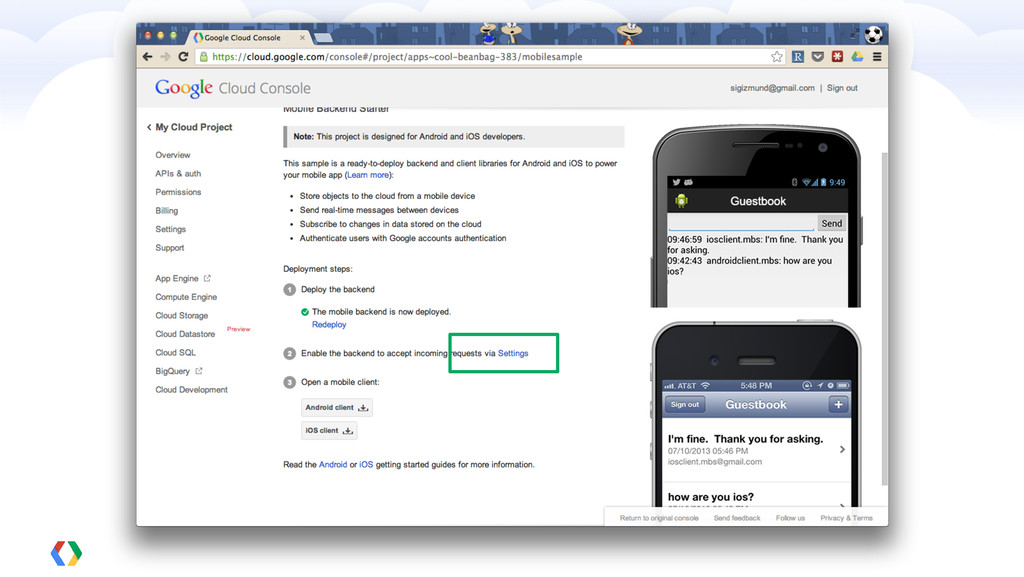
Task: Open Overview in the sidebar
Action: pos(172,155)
